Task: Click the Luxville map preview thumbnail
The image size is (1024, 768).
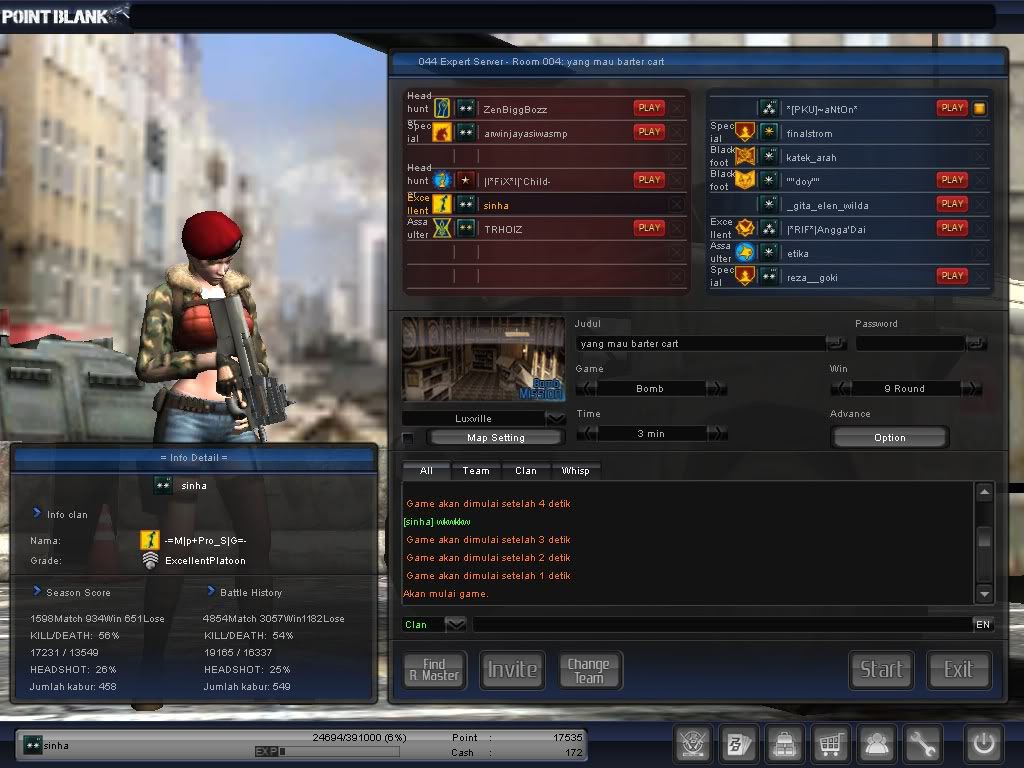Action: click(x=483, y=359)
